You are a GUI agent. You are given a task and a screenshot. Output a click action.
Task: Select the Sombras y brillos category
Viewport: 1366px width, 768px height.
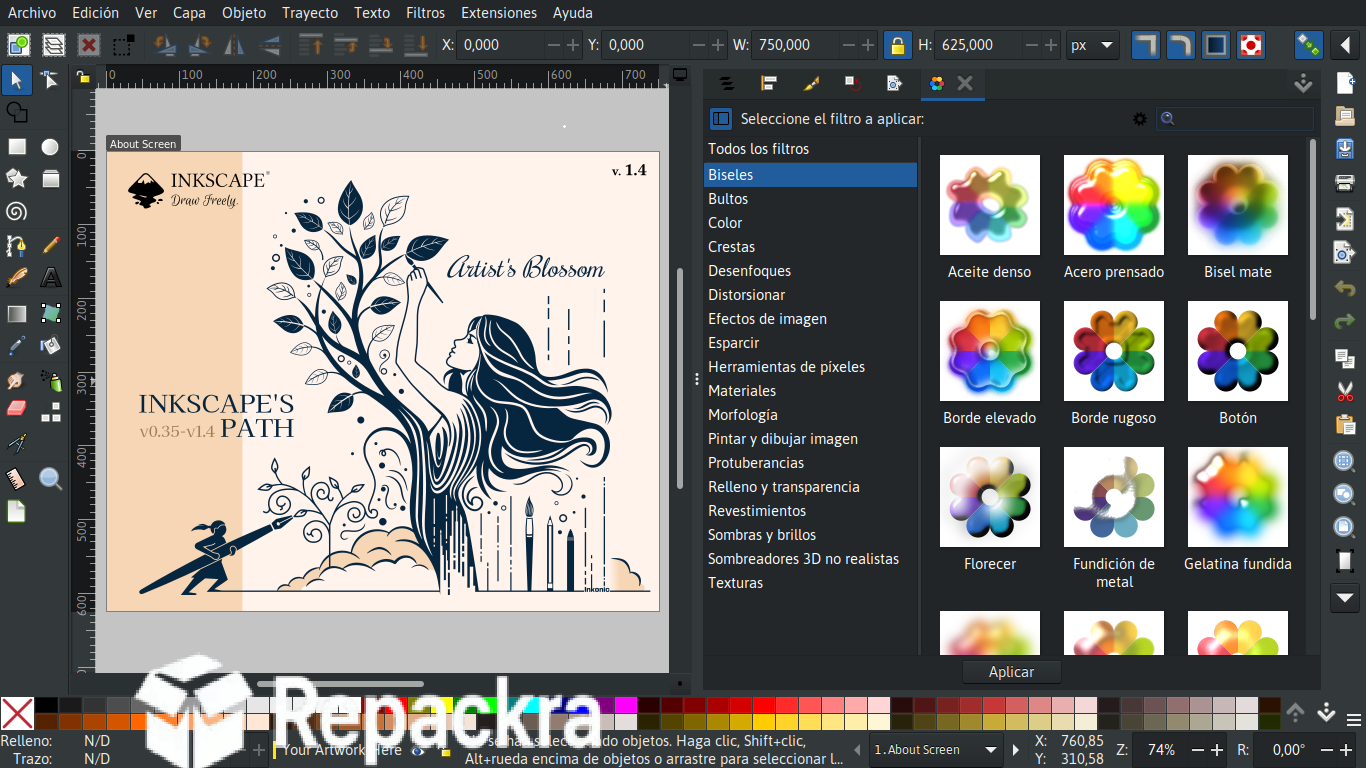(x=810, y=535)
